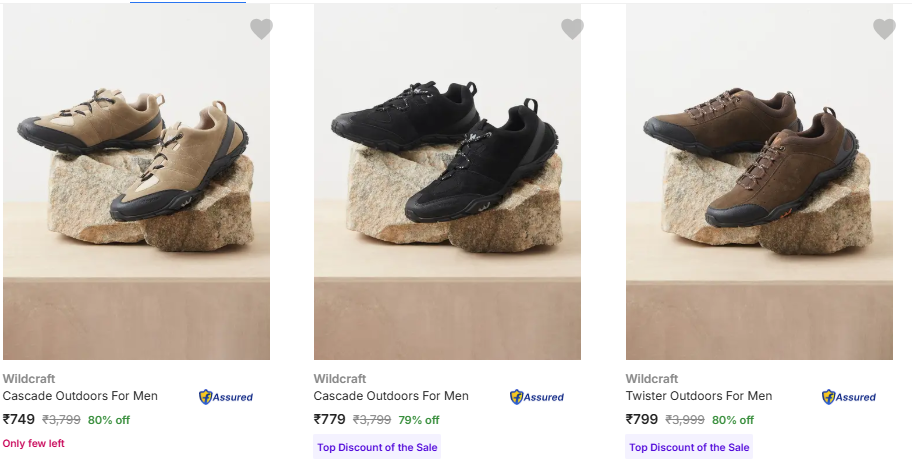Open the black Cascade Outdoors shoe image
Screen dimensions: 912x464
[x=447, y=182]
